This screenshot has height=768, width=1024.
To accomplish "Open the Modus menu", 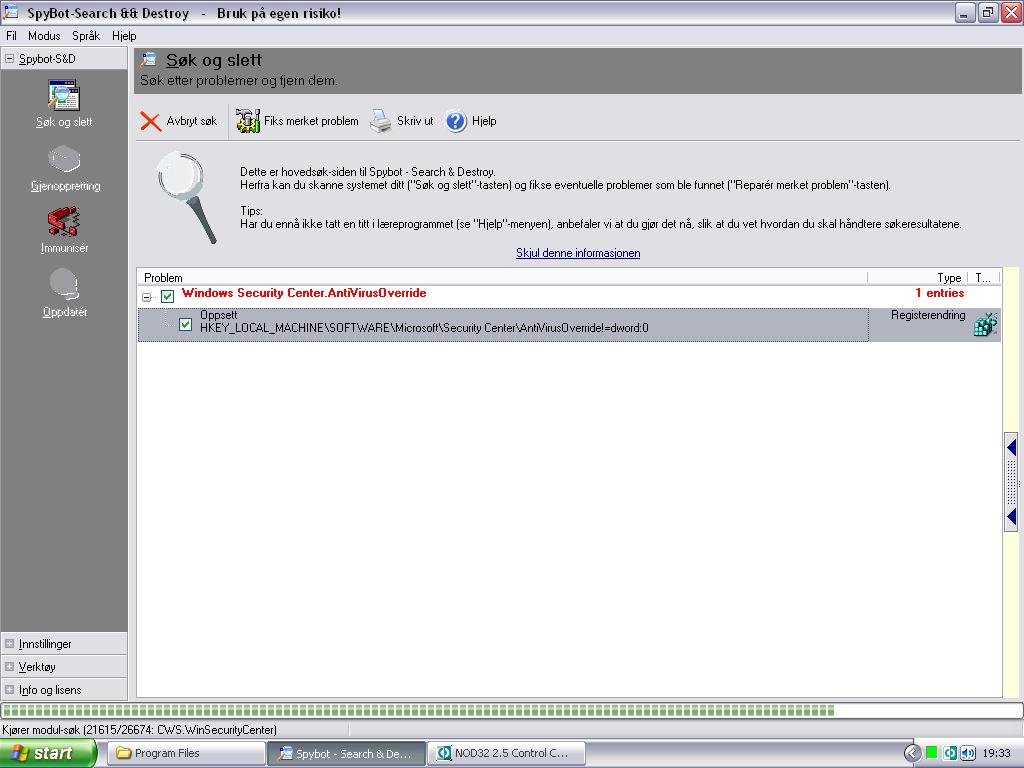I will (44, 36).
